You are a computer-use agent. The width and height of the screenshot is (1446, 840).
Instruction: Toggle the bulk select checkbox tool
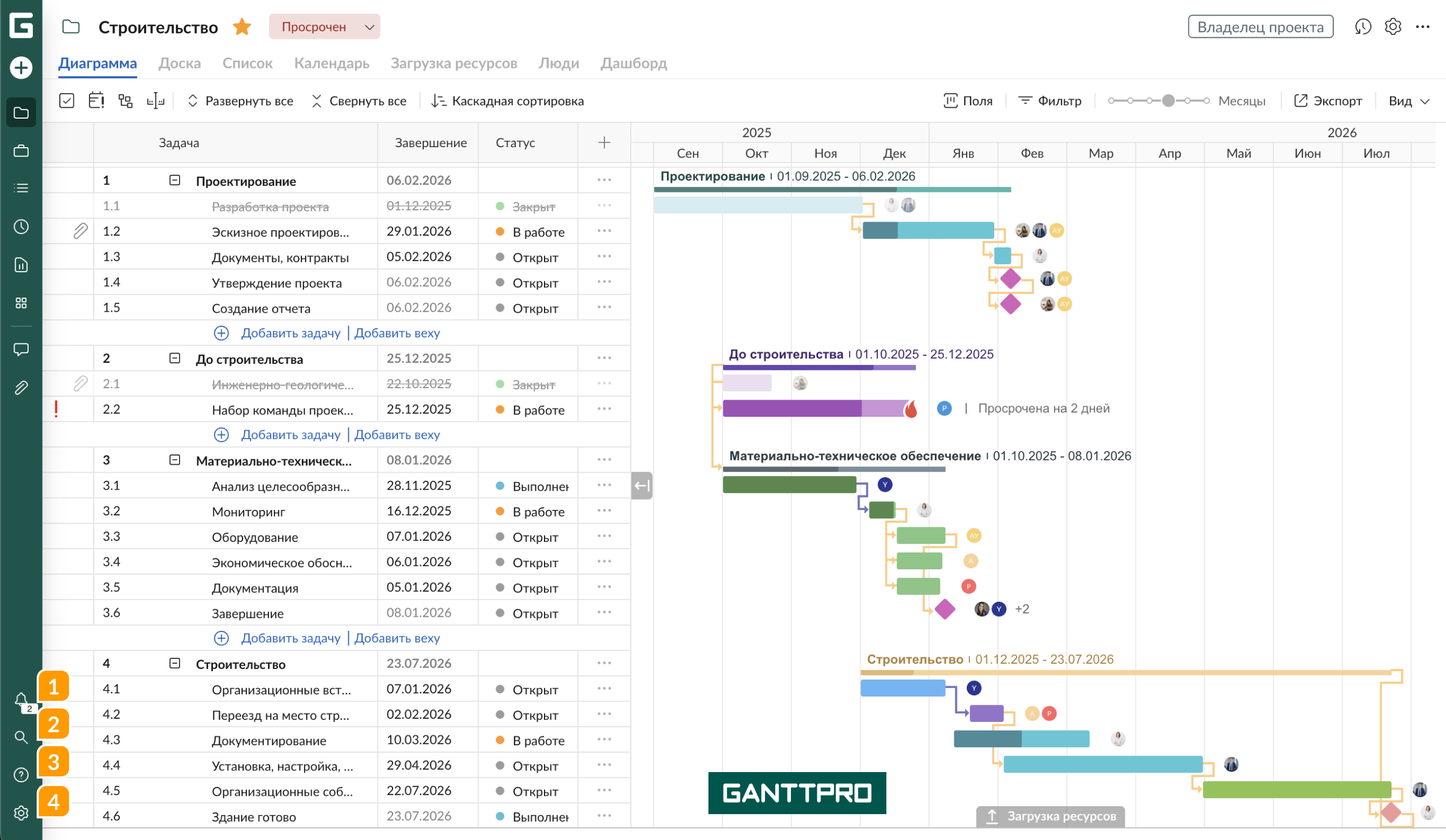(x=66, y=101)
